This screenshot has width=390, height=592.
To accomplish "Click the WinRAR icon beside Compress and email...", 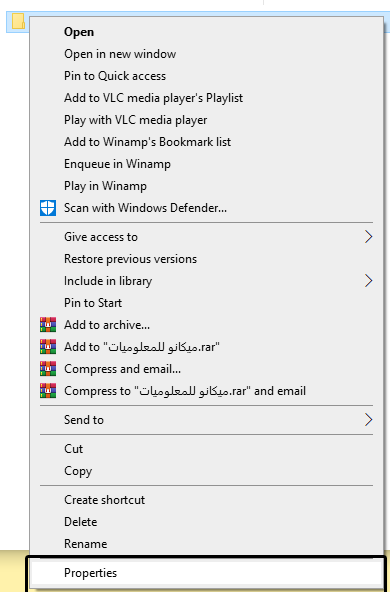I will click(x=48, y=368).
